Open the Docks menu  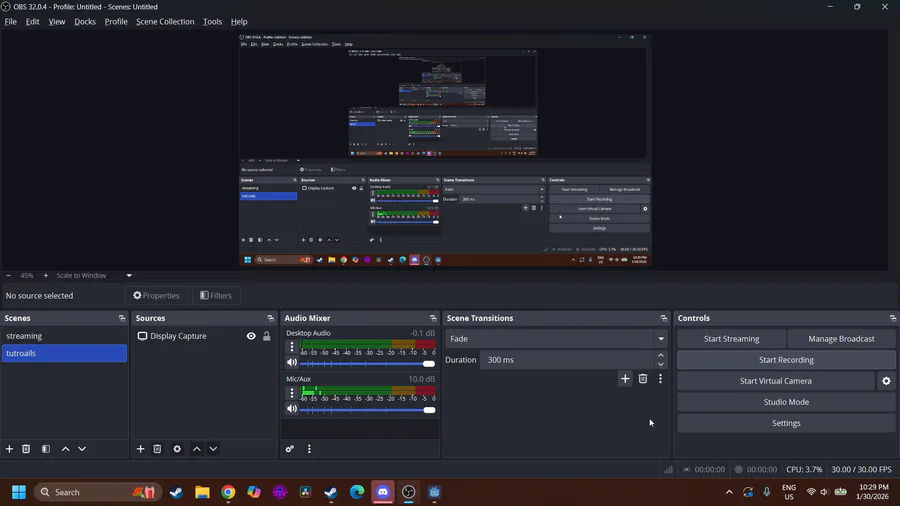[x=85, y=22]
